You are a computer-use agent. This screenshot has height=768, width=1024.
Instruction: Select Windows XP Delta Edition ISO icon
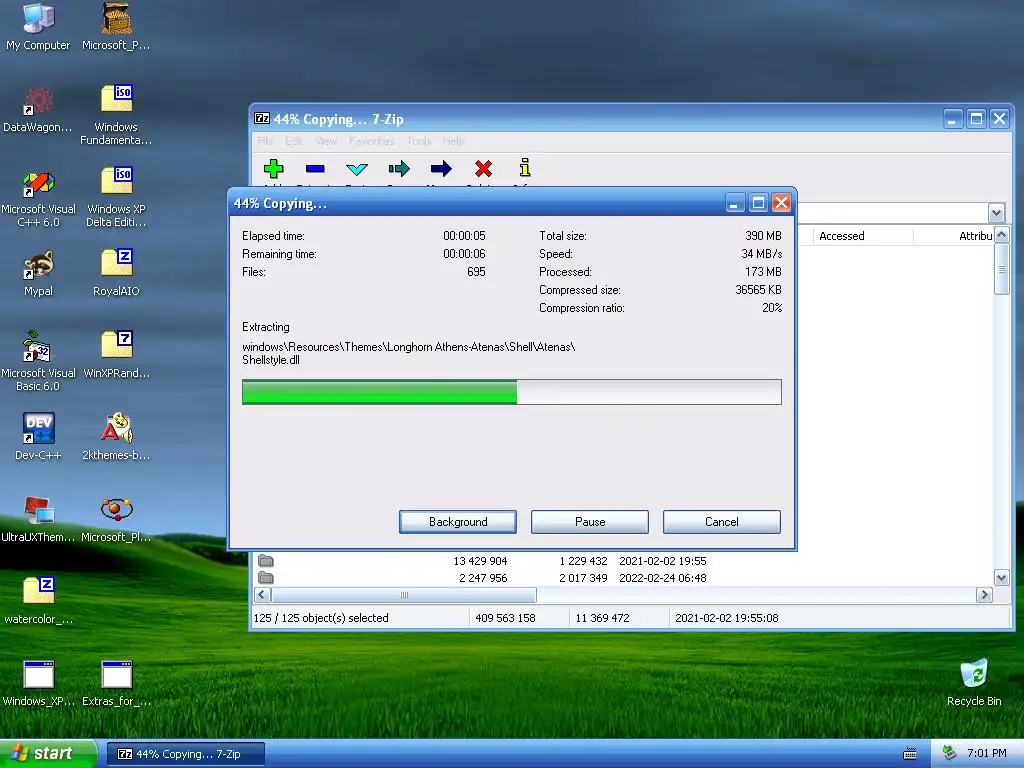pos(116,197)
